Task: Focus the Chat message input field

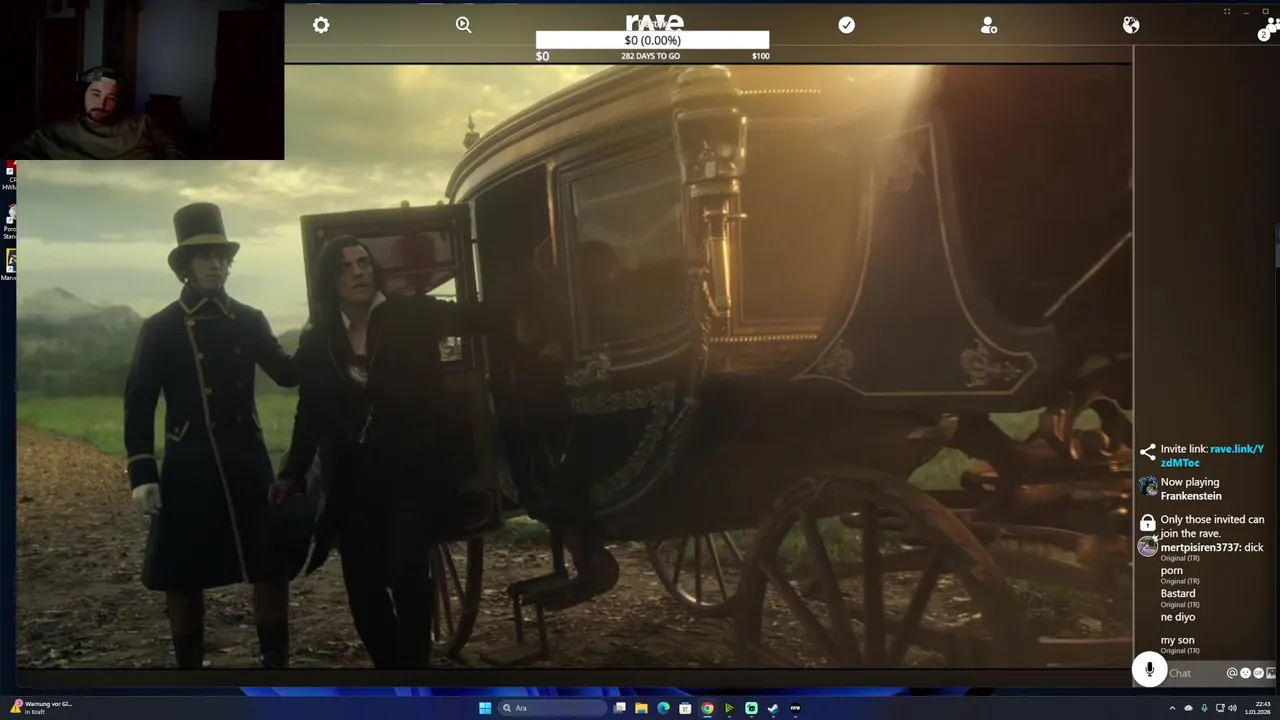Action: coord(1195,673)
